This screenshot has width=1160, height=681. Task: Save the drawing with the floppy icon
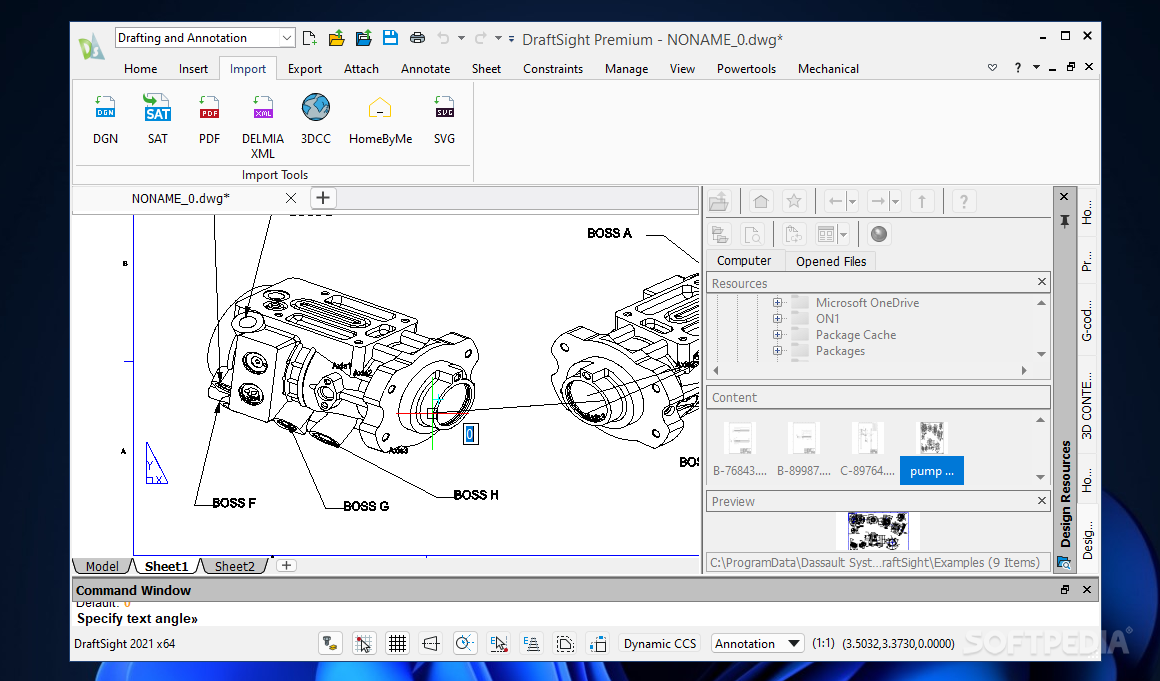[390, 38]
